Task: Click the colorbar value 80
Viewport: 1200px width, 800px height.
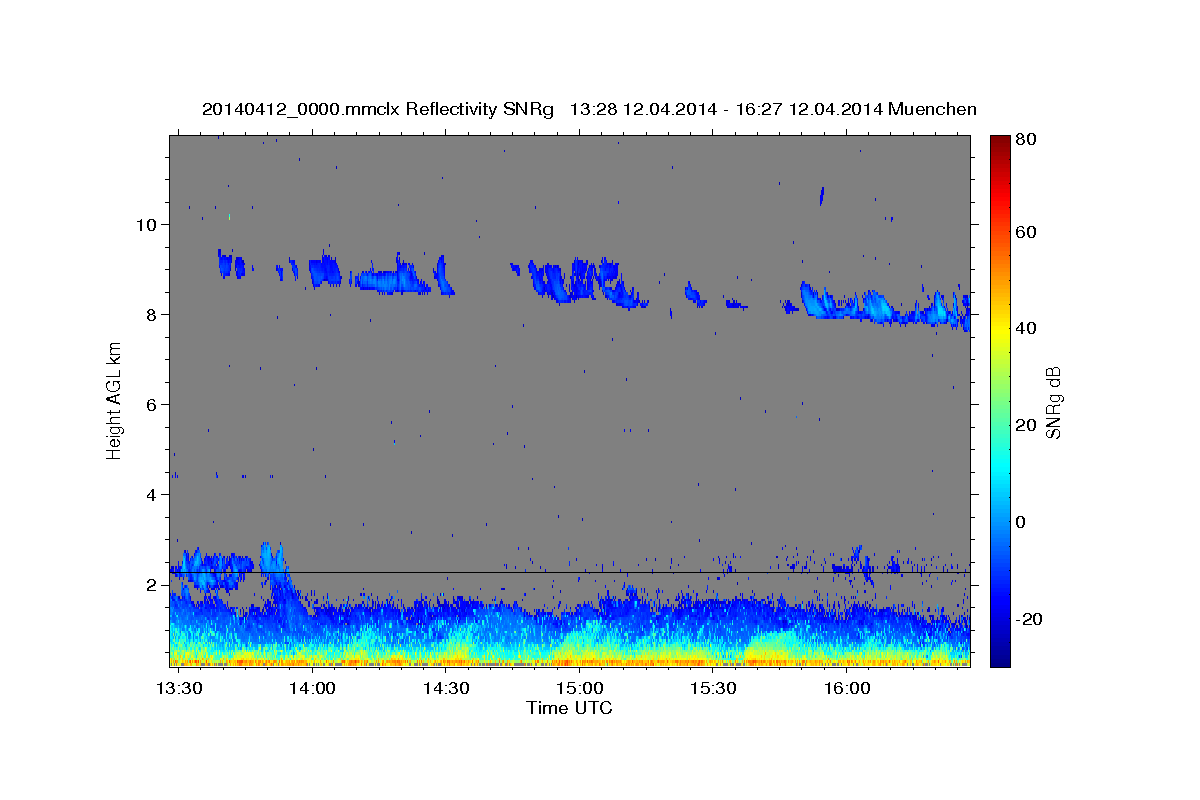Action: 1025,140
